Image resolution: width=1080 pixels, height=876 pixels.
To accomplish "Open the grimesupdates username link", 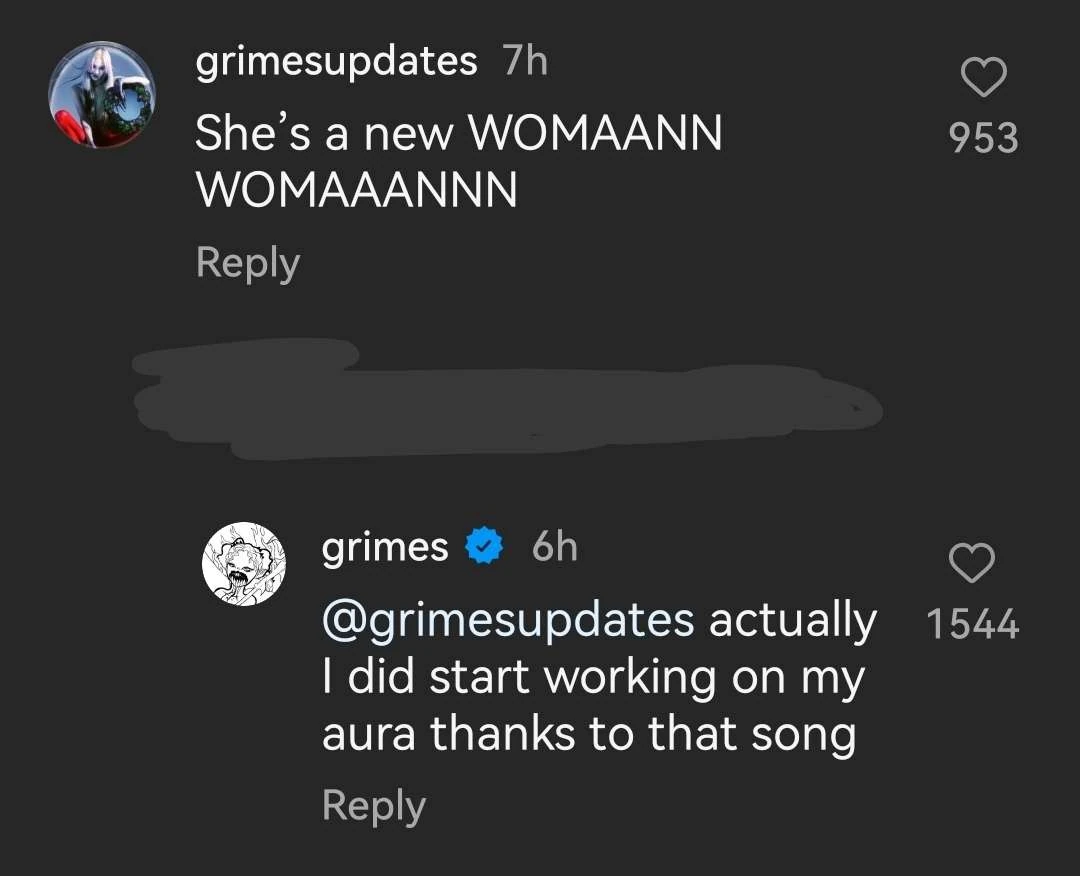I will click(x=336, y=62).
